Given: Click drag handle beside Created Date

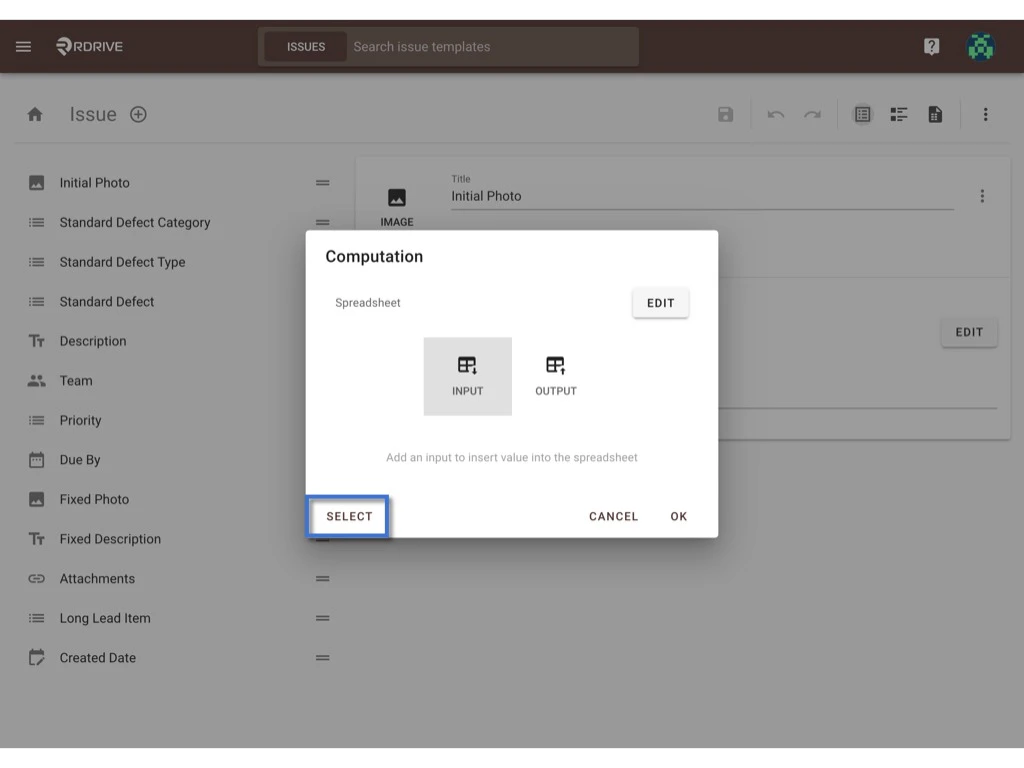Looking at the screenshot, I should [323, 658].
